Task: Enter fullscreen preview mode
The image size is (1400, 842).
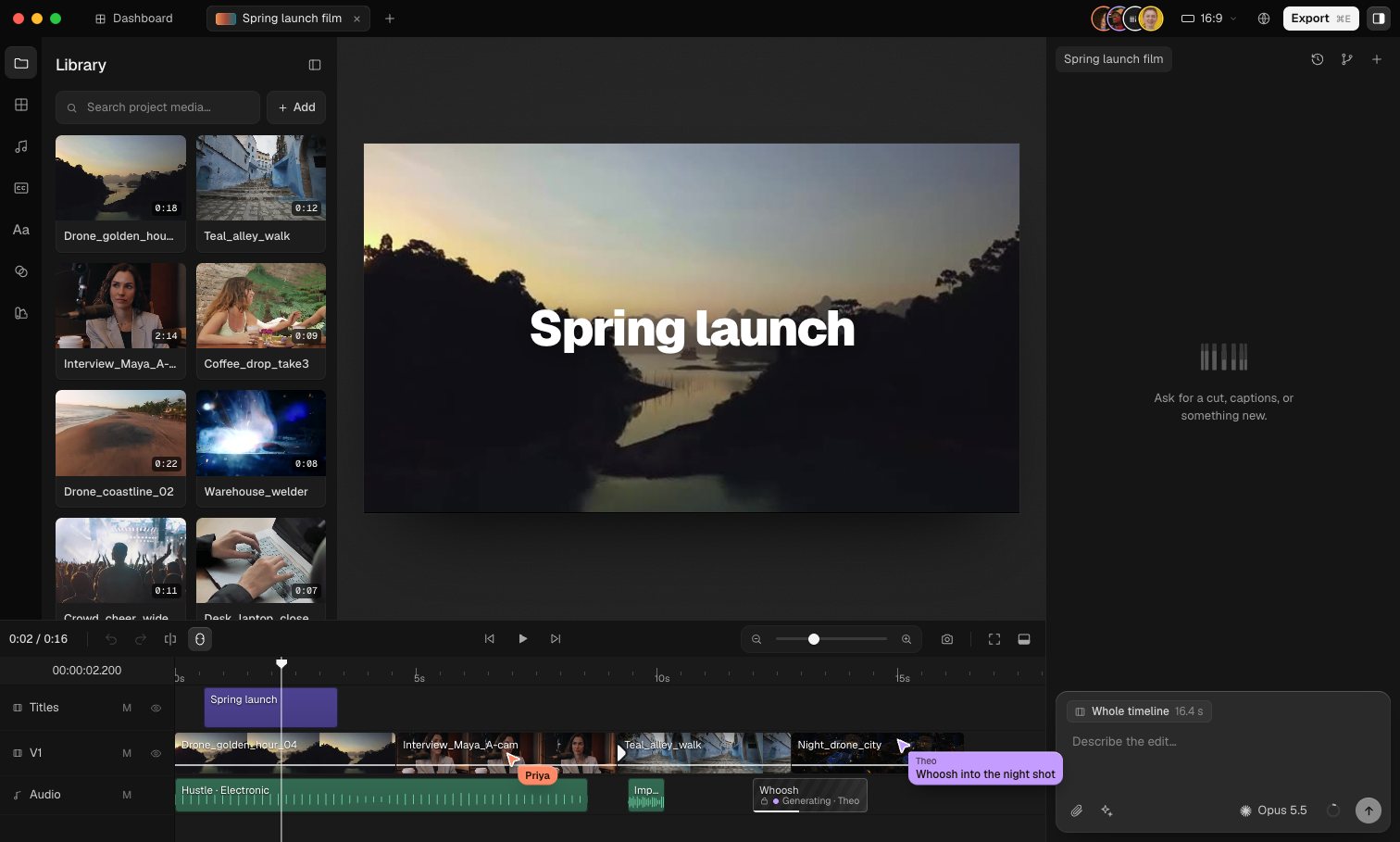Action: pyautogui.click(x=994, y=639)
